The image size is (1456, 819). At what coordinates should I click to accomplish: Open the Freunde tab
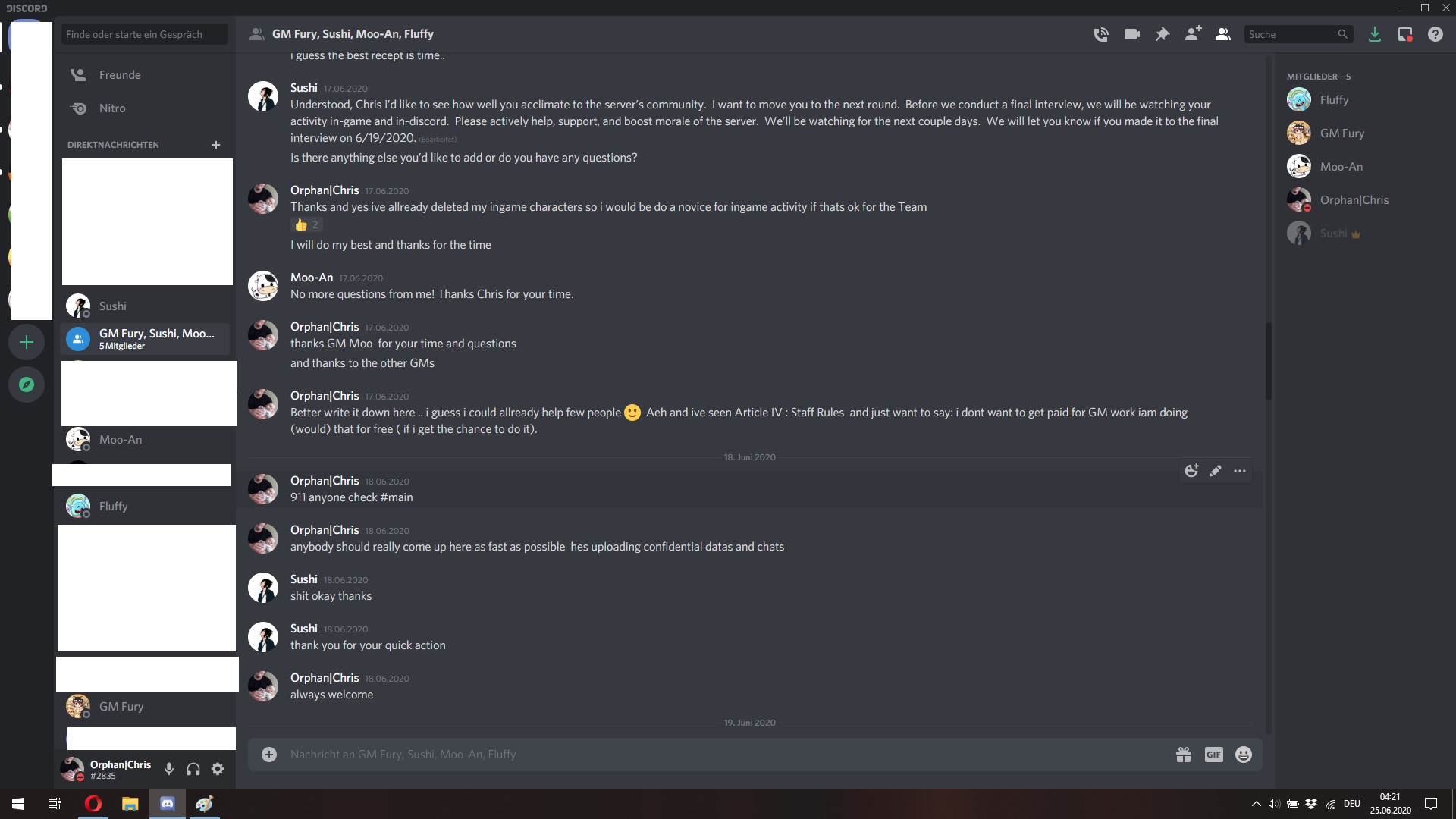pos(120,75)
